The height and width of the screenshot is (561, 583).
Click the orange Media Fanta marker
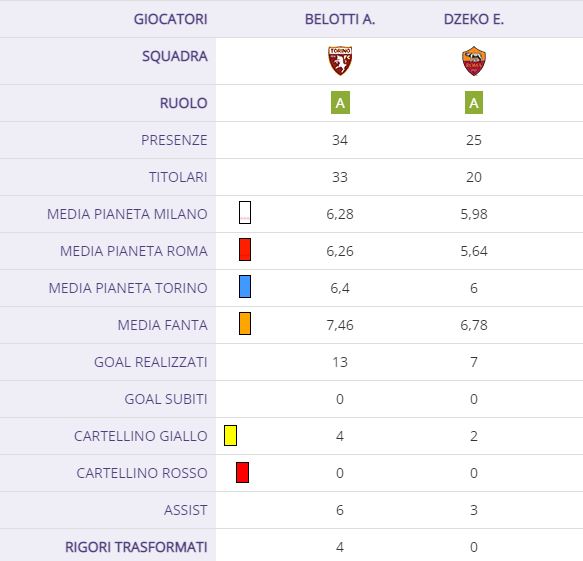click(x=245, y=323)
